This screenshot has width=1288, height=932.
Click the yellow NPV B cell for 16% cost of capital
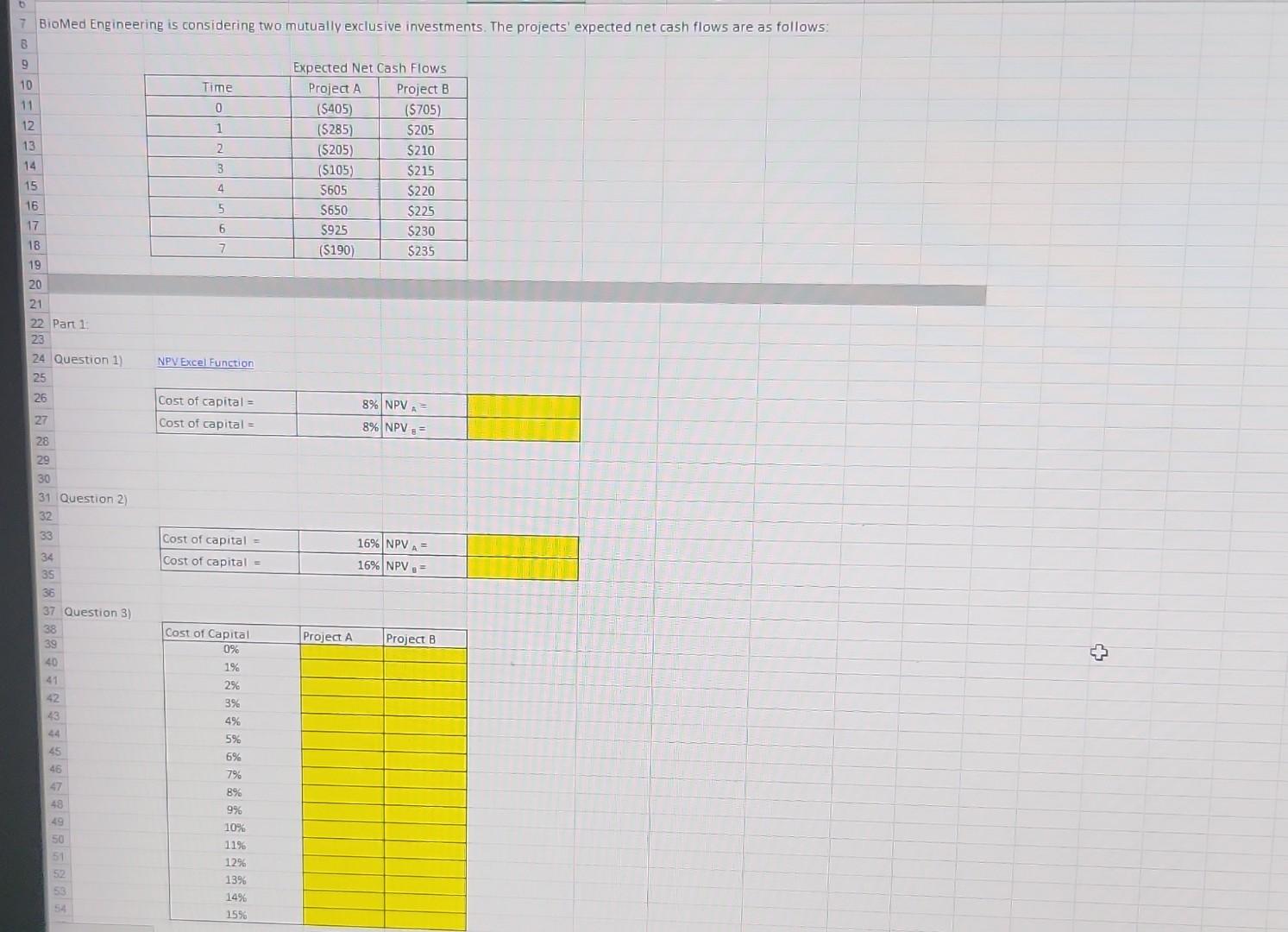(522, 565)
